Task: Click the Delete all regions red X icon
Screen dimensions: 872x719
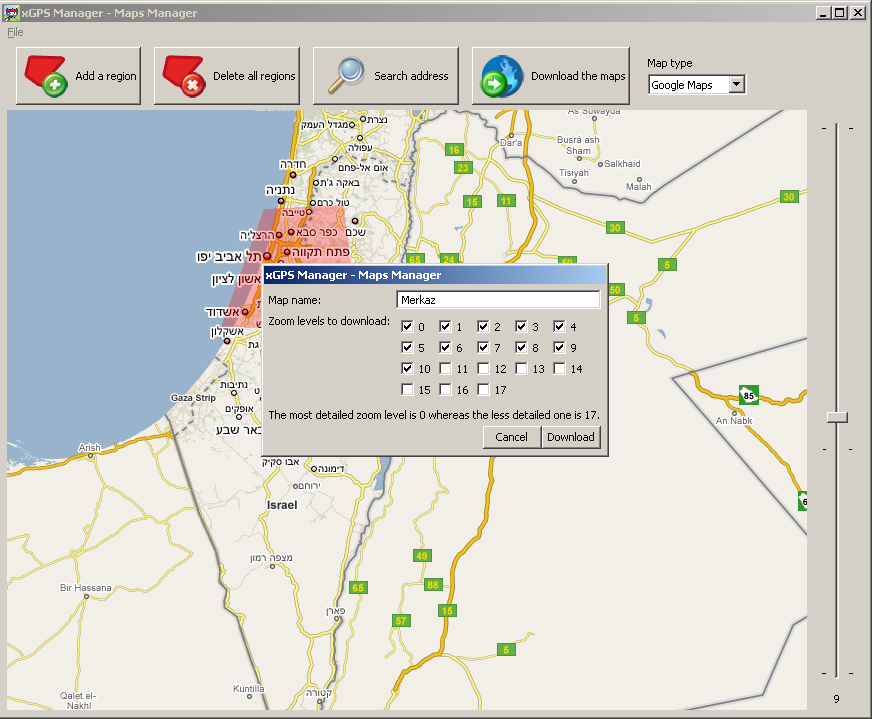Action: 185,76
